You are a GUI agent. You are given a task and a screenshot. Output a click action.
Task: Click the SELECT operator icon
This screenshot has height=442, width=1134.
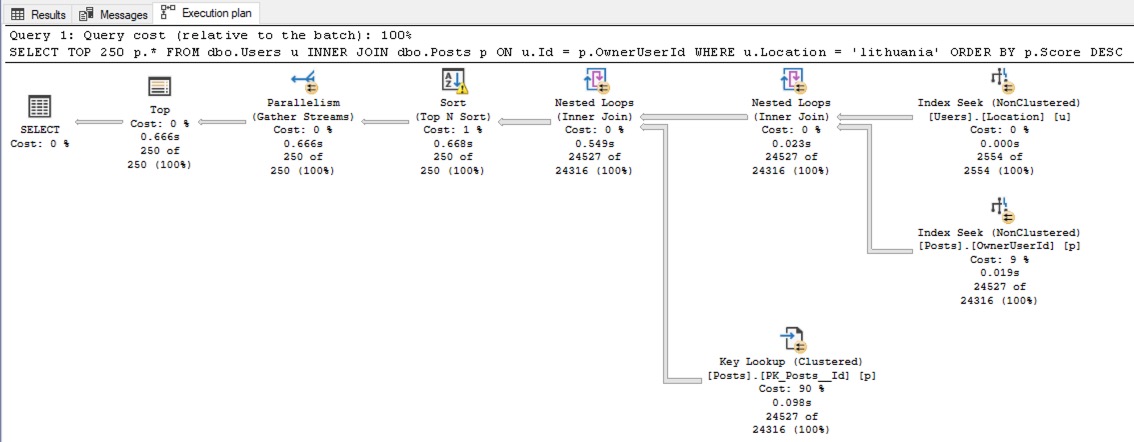click(39, 108)
